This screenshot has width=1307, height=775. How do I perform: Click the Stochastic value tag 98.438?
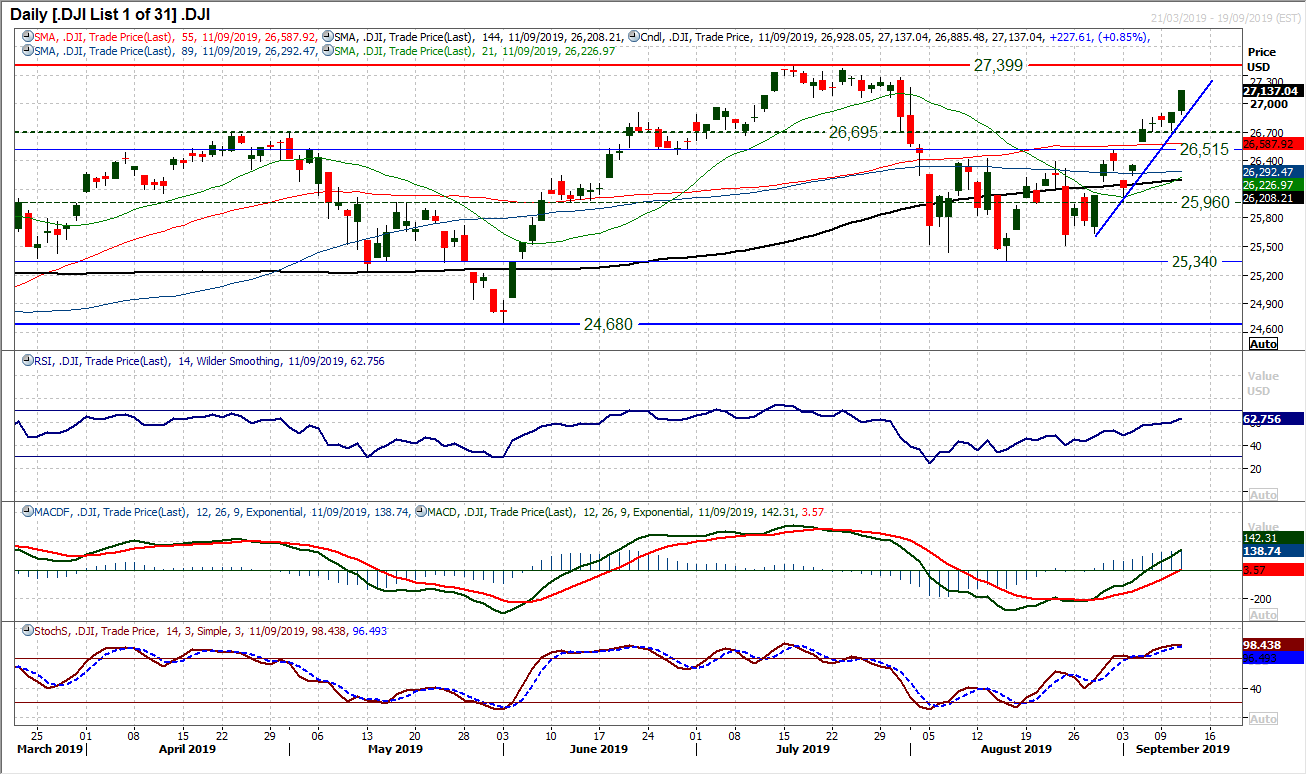(x=1272, y=645)
